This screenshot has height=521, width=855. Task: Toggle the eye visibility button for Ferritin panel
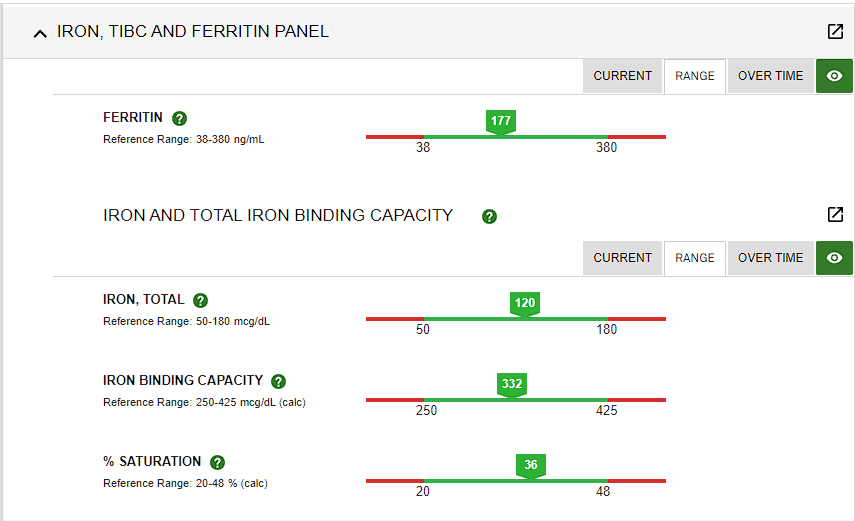[834, 76]
